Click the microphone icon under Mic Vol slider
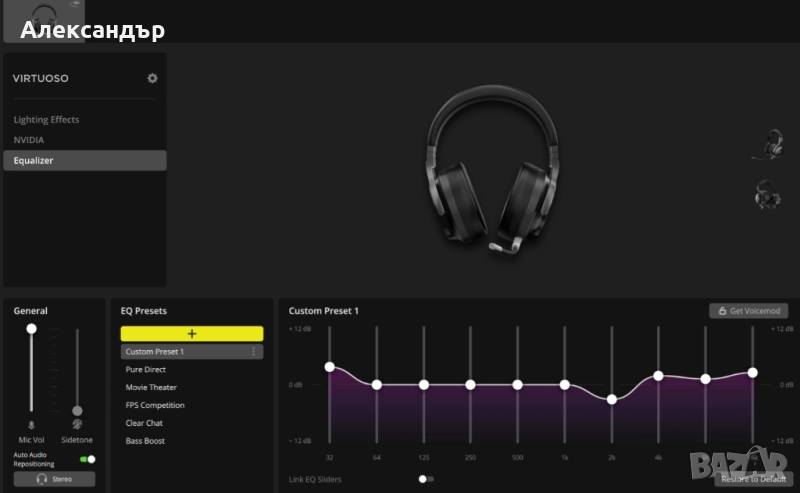 pyautogui.click(x=31, y=424)
